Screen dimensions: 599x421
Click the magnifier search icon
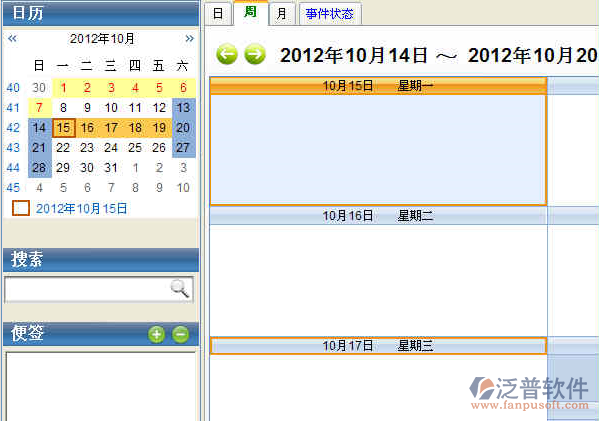click(x=179, y=288)
